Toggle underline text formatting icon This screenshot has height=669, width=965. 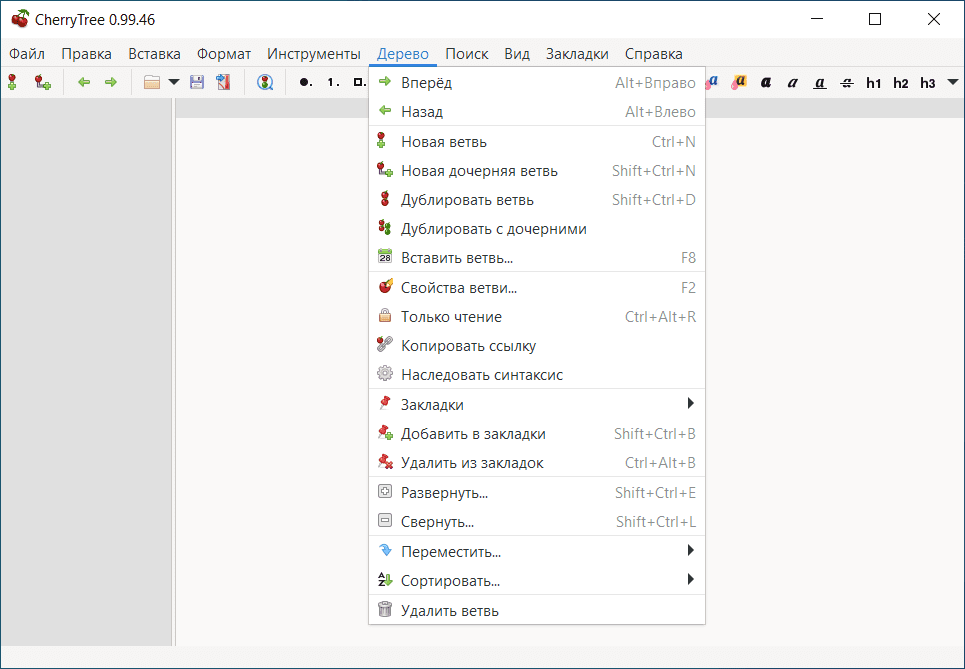(x=820, y=82)
